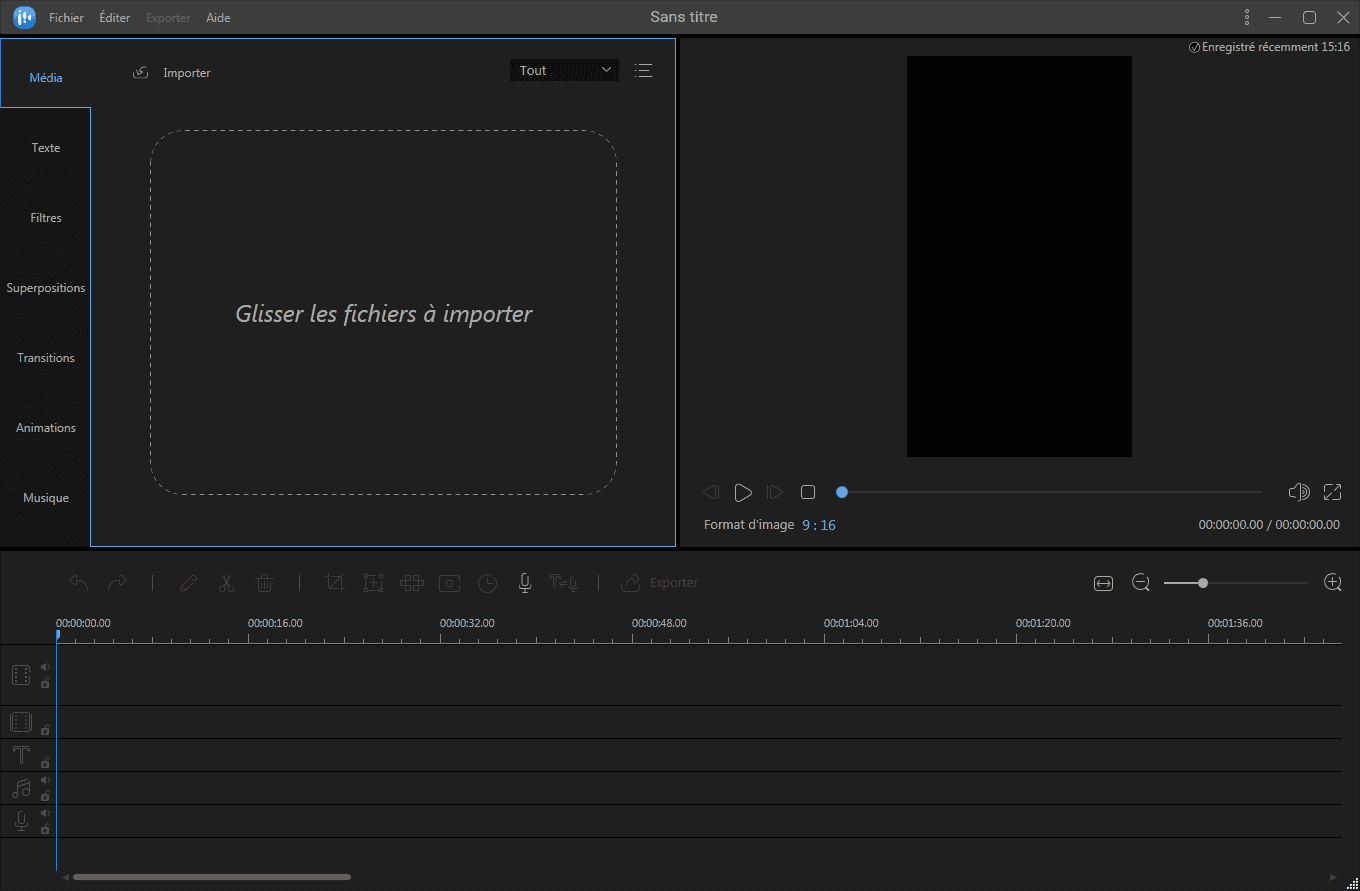
Task: Lock the music track
Action: tap(45, 796)
